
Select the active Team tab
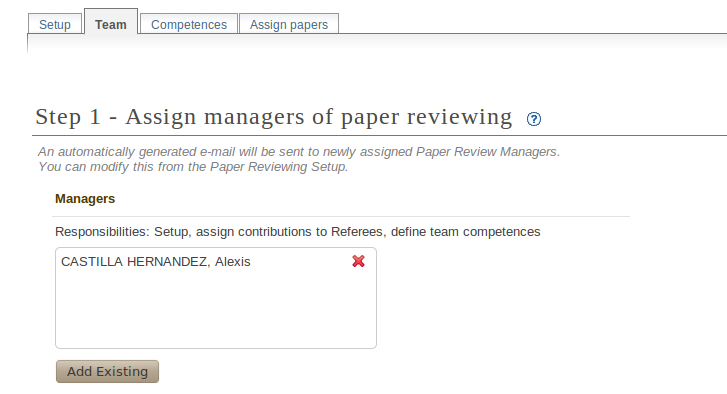(111, 23)
